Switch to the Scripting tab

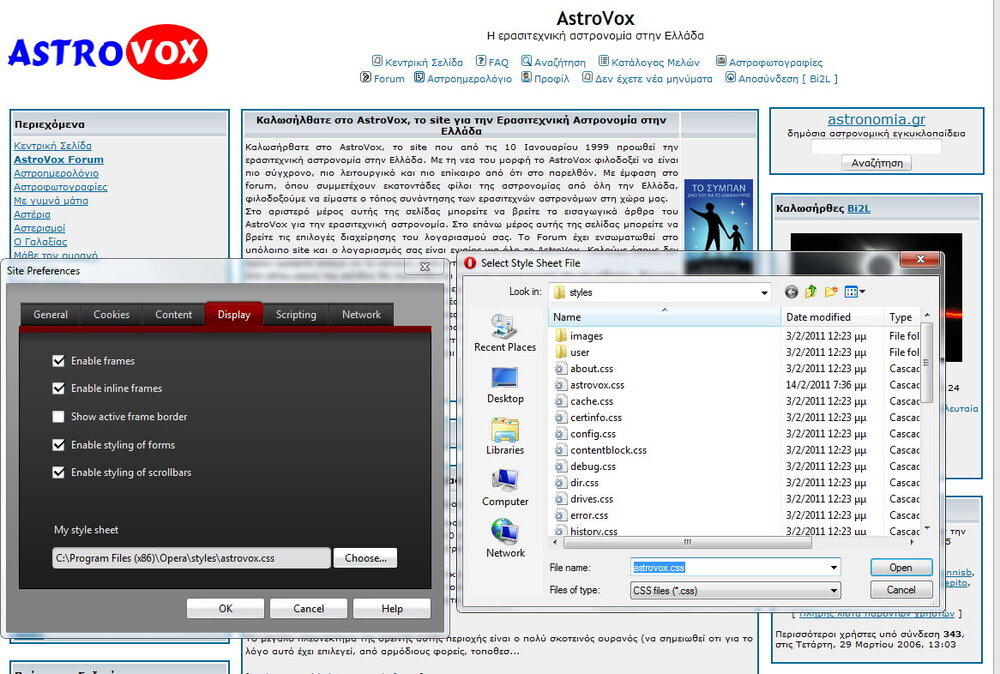coord(296,314)
